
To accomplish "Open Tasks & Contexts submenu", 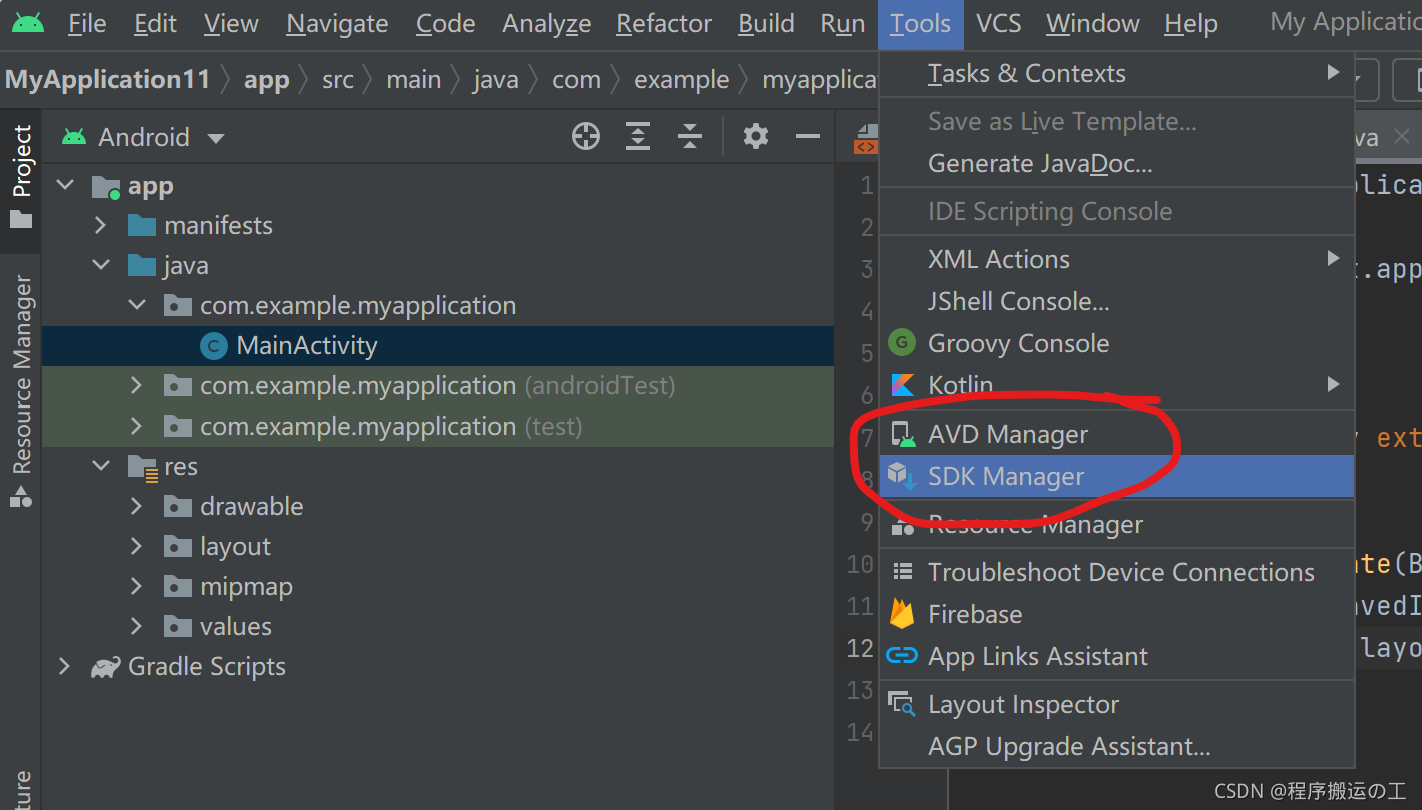I will (1117, 73).
